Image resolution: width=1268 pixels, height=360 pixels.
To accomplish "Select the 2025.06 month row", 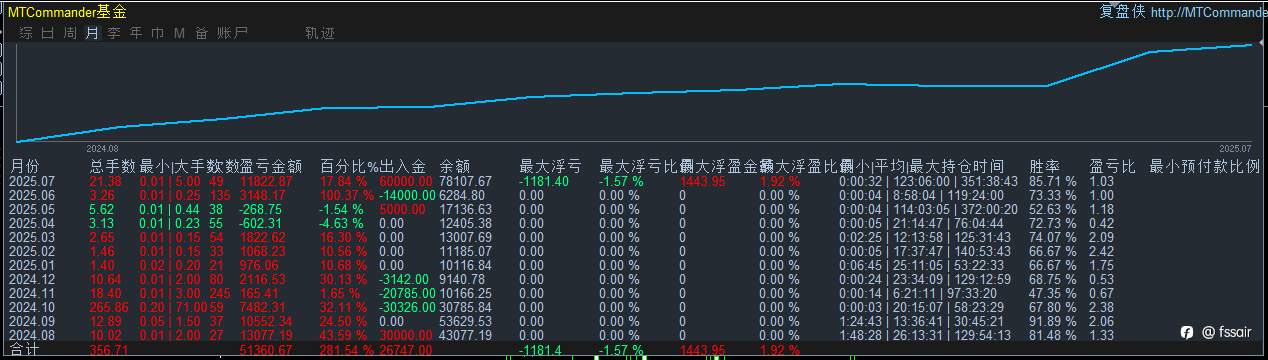I will point(634,195).
